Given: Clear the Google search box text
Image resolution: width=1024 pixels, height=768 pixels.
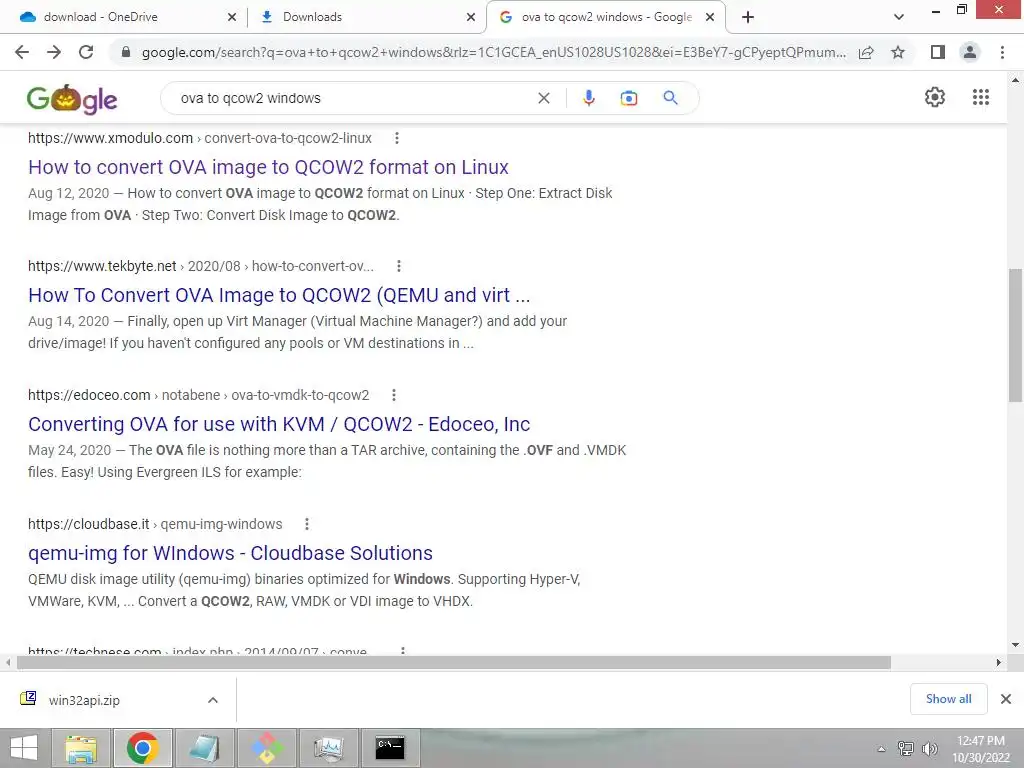Looking at the screenshot, I should click(x=543, y=98).
